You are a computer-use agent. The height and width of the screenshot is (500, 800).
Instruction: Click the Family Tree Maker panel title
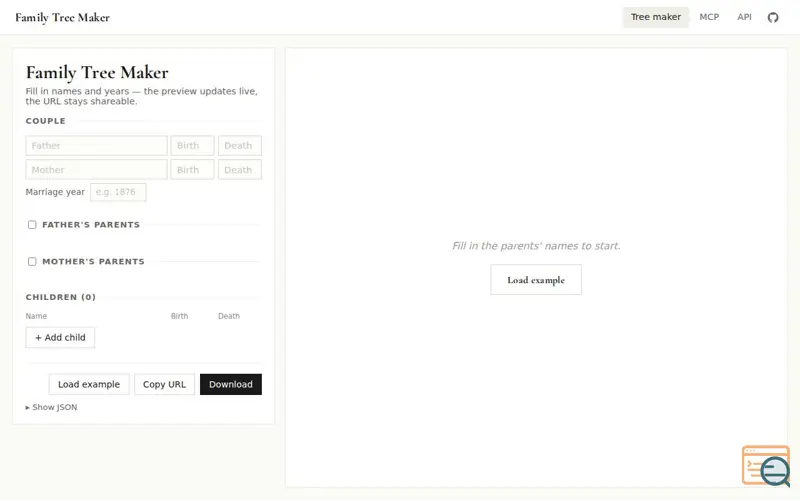click(97, 72)
